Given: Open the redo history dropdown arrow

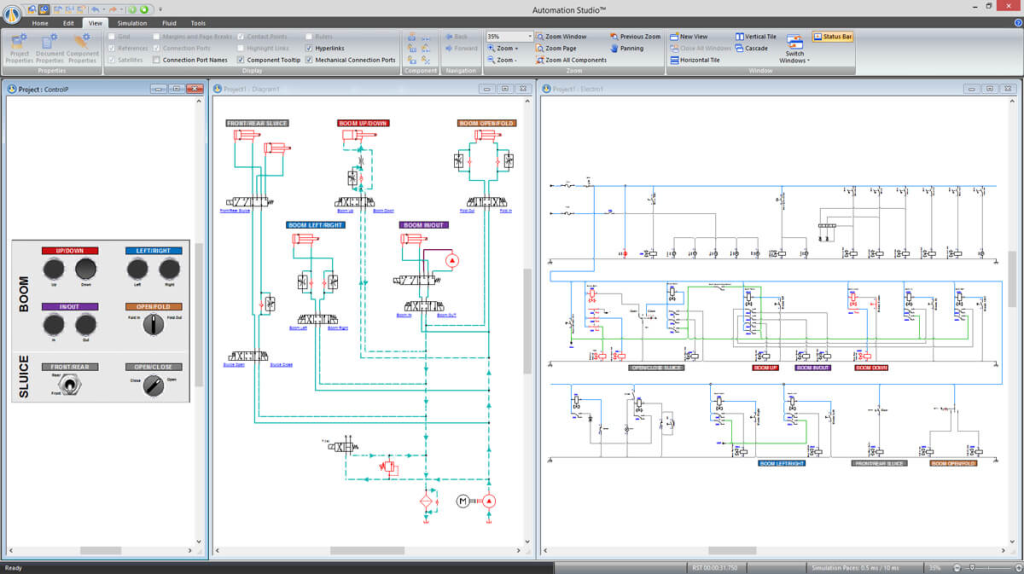Looking at the screenshot, I should point(121,10).
